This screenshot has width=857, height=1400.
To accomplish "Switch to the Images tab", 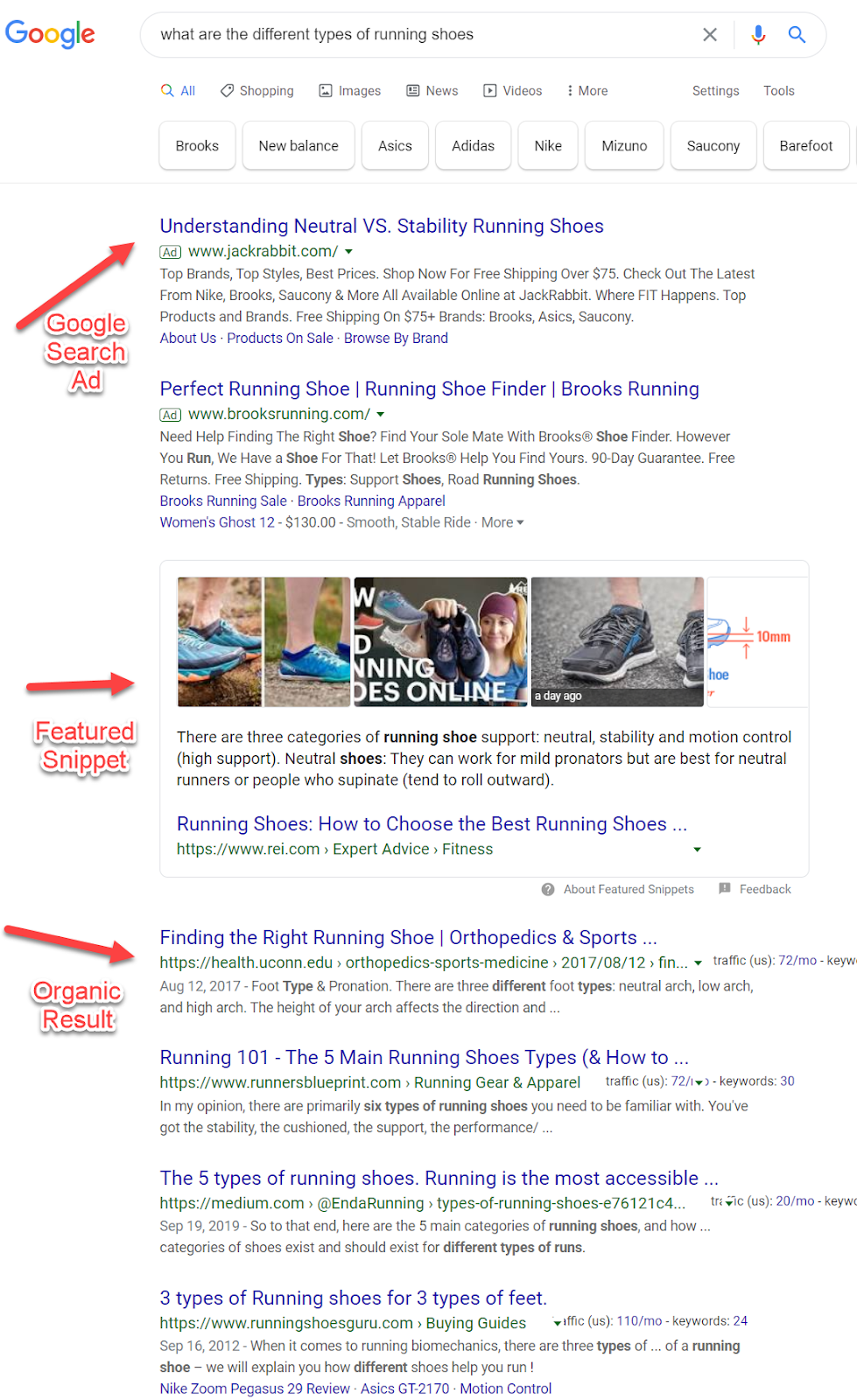I will click(350, 91).
